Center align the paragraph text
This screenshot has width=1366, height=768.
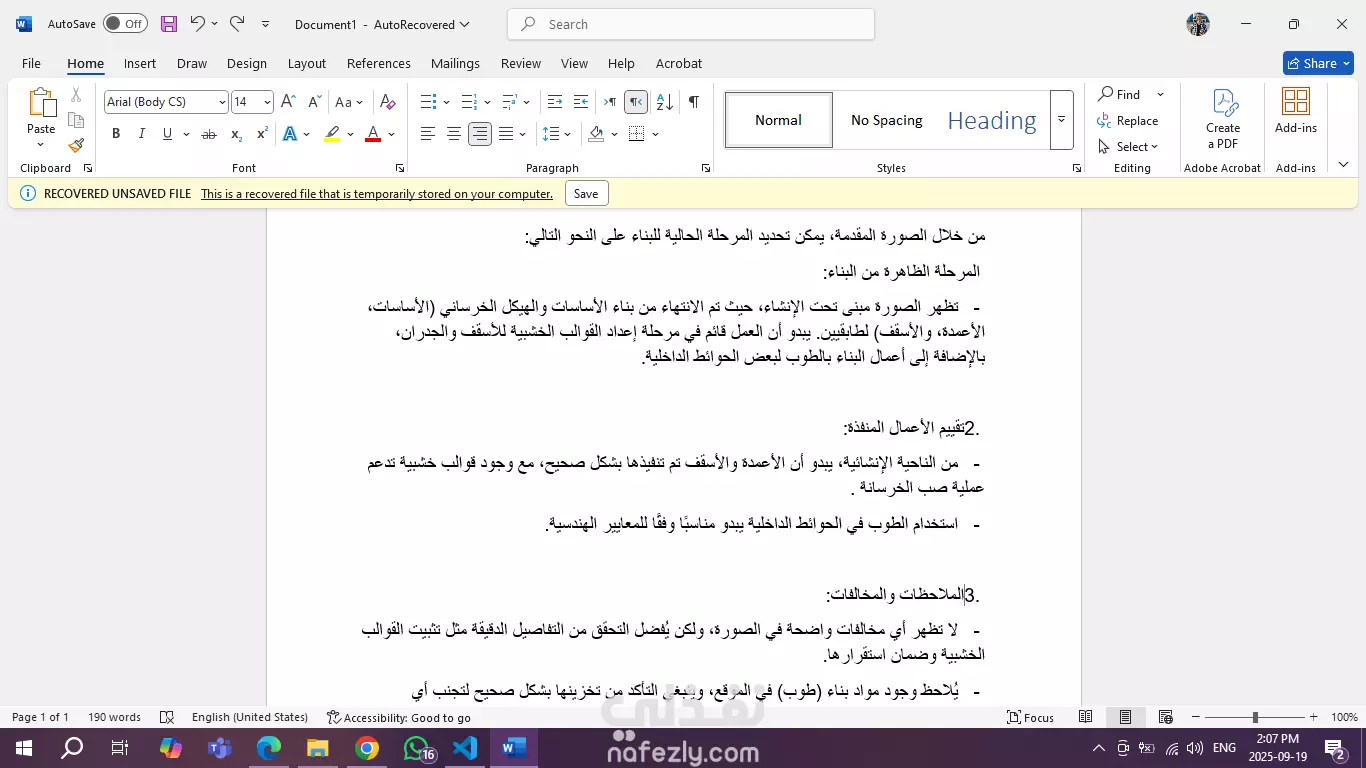click(454, 134)
